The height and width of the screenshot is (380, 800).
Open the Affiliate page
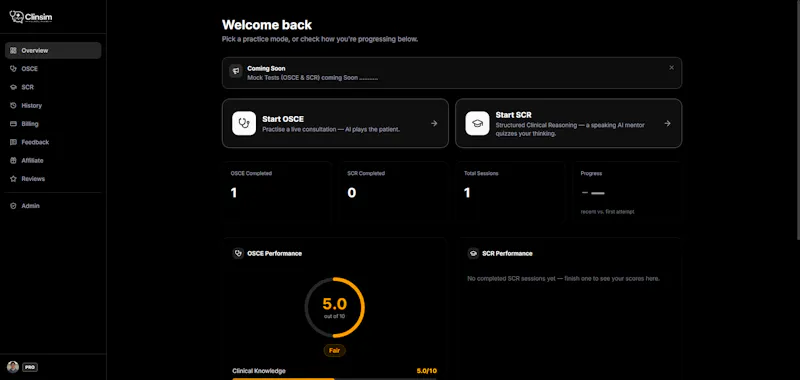pyautogui.click(x=53, y=161)
